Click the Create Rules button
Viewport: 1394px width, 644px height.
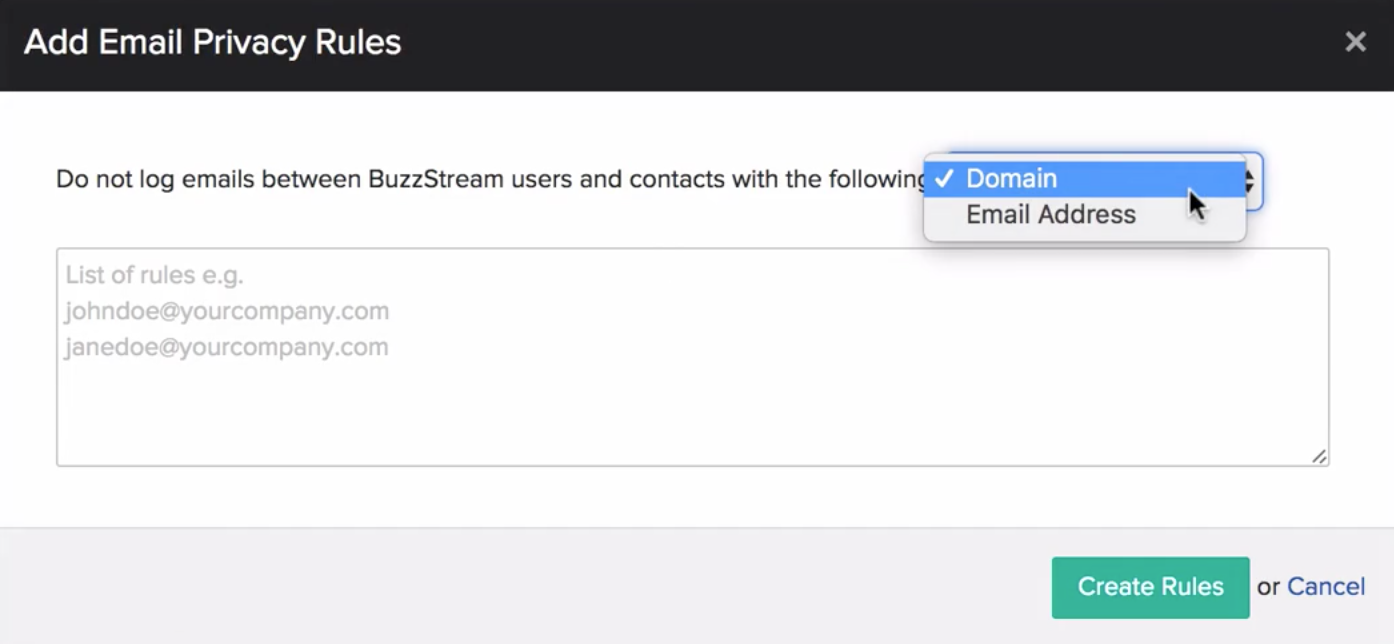(1150, 587)
